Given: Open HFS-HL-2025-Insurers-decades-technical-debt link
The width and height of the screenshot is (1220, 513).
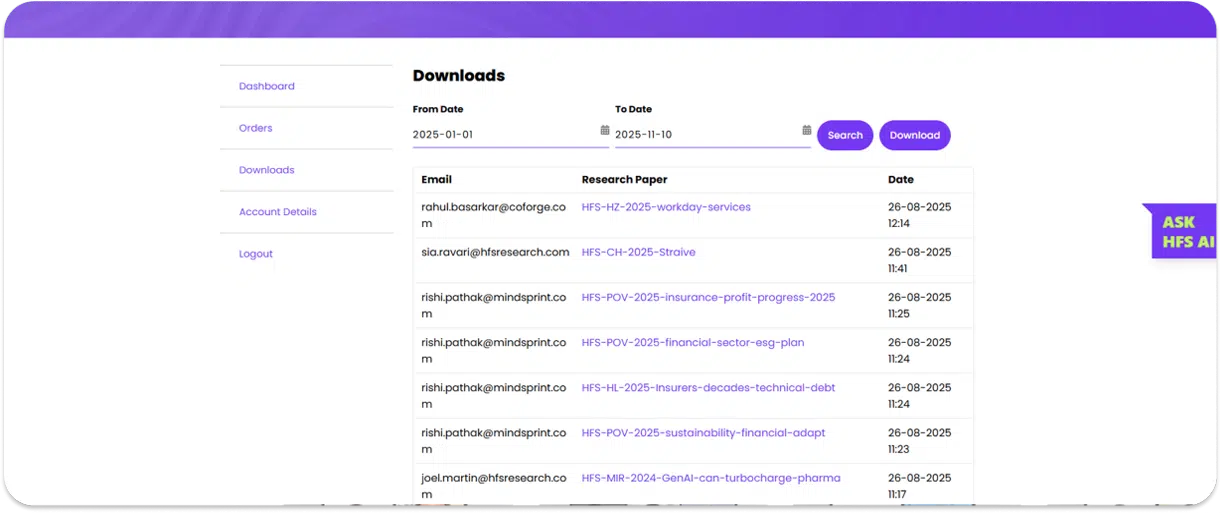Looking at the screenshot, I should pyautogui.click(x=707, y=387).
